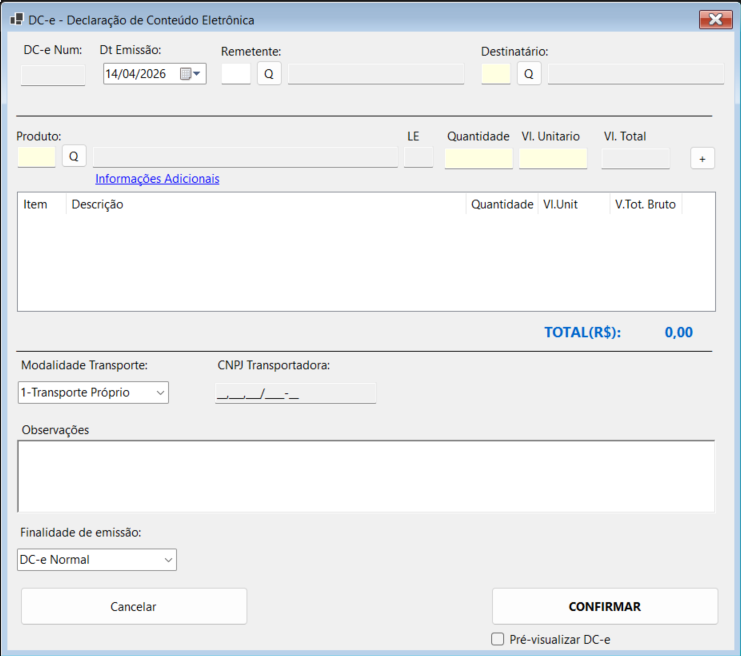Image resolution: width=741 pixels, height=656 pixels.
Task: Click into the Observações text area
Action: (366, 476)
